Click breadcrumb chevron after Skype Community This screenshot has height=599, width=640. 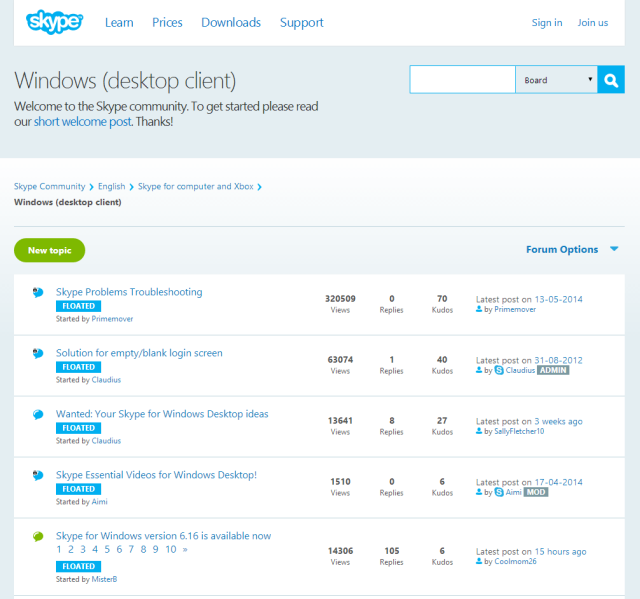(91, 187)
